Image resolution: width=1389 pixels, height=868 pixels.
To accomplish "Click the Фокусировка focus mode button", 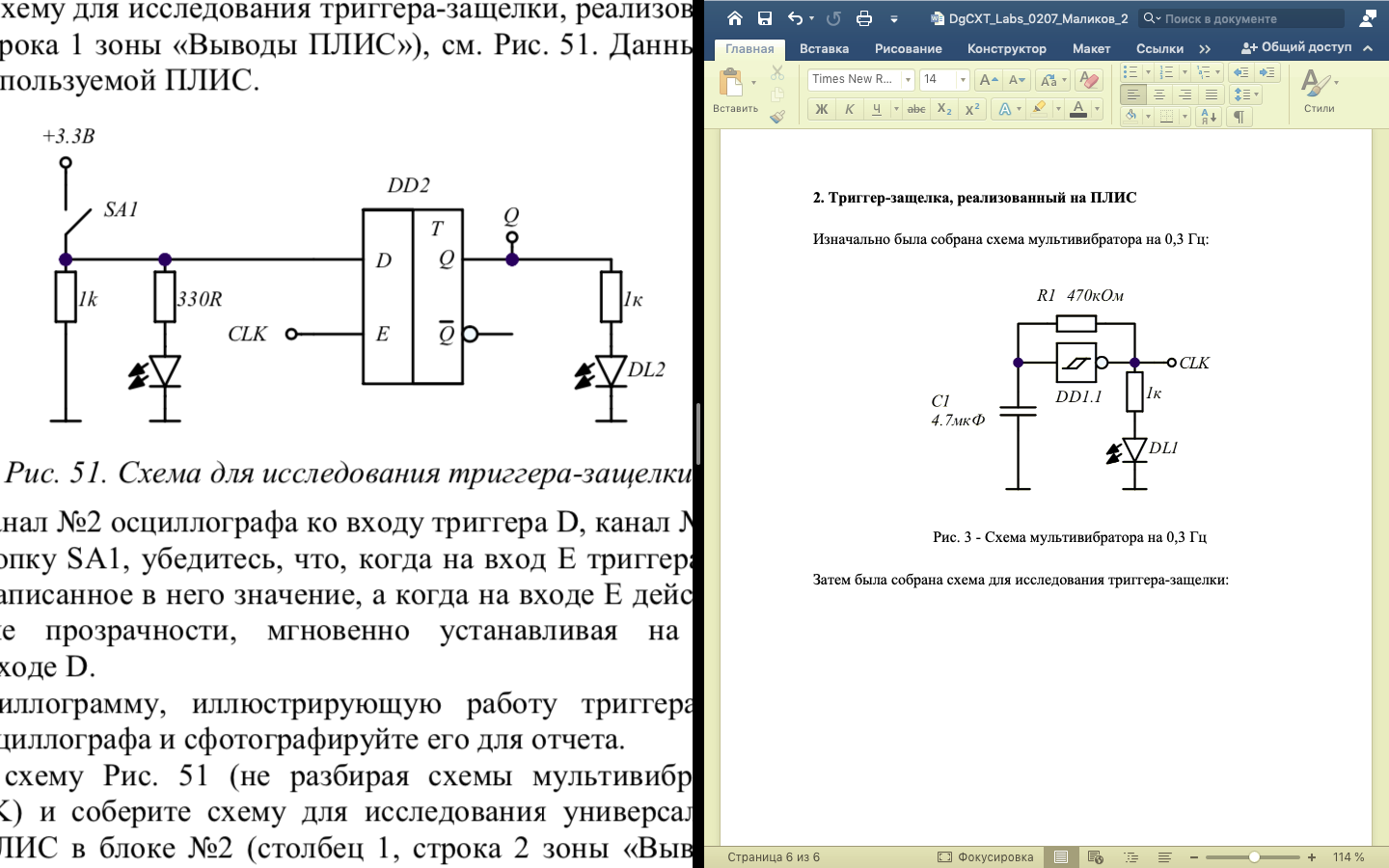I will 985,856.
